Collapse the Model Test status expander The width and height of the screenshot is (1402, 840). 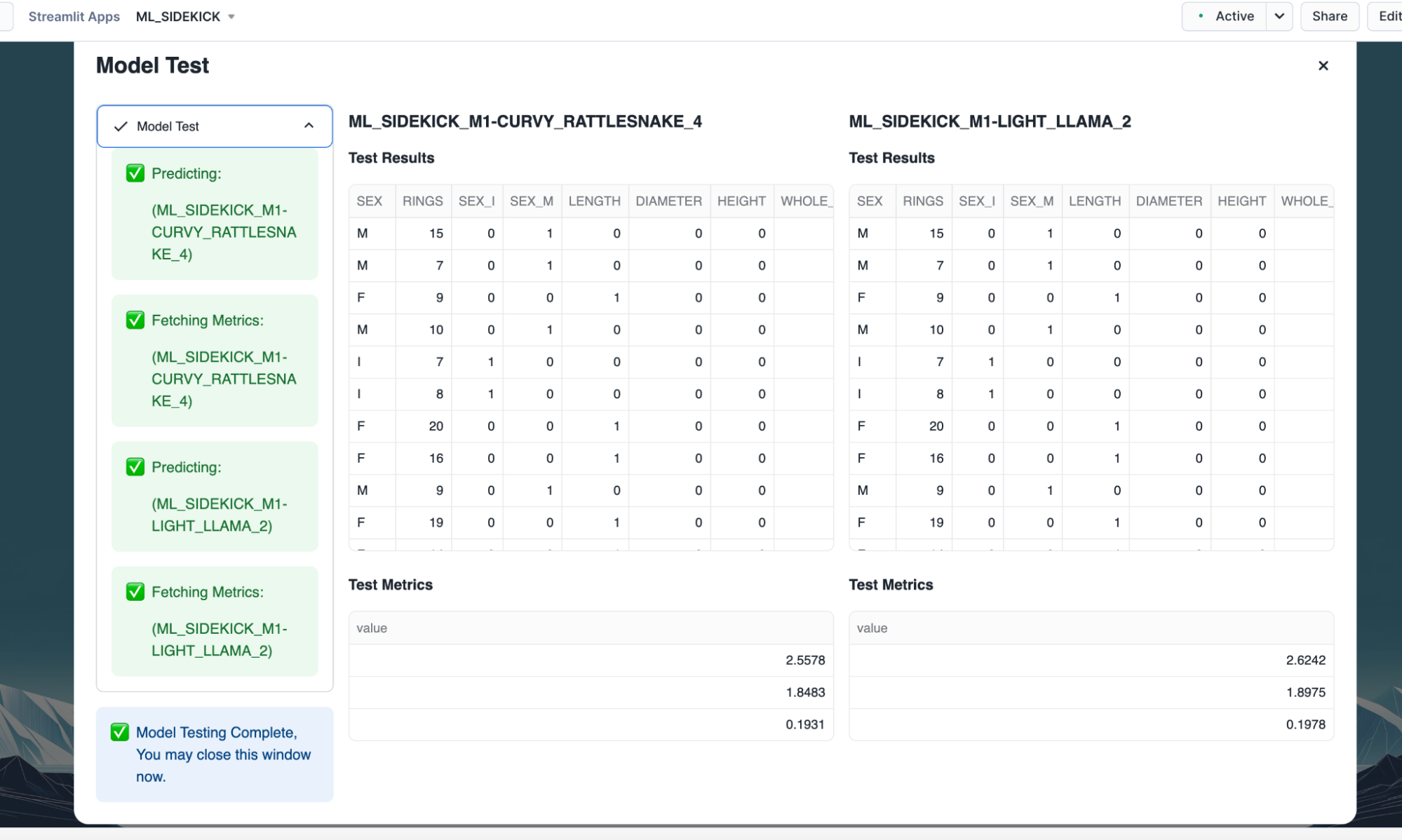309,126
